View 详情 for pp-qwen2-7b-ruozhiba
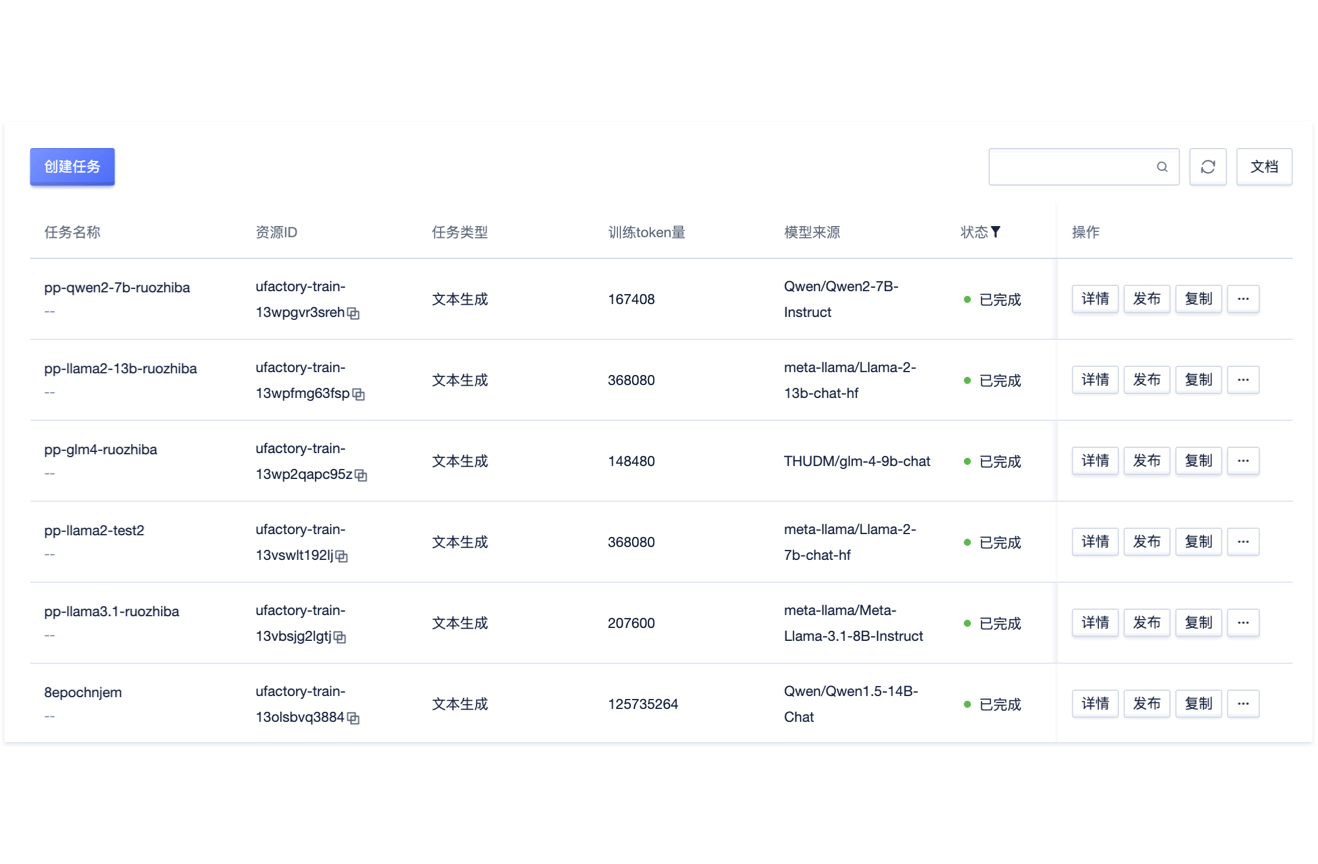The height and width of the screenshot is (864, 1318). click(1095, 299)
